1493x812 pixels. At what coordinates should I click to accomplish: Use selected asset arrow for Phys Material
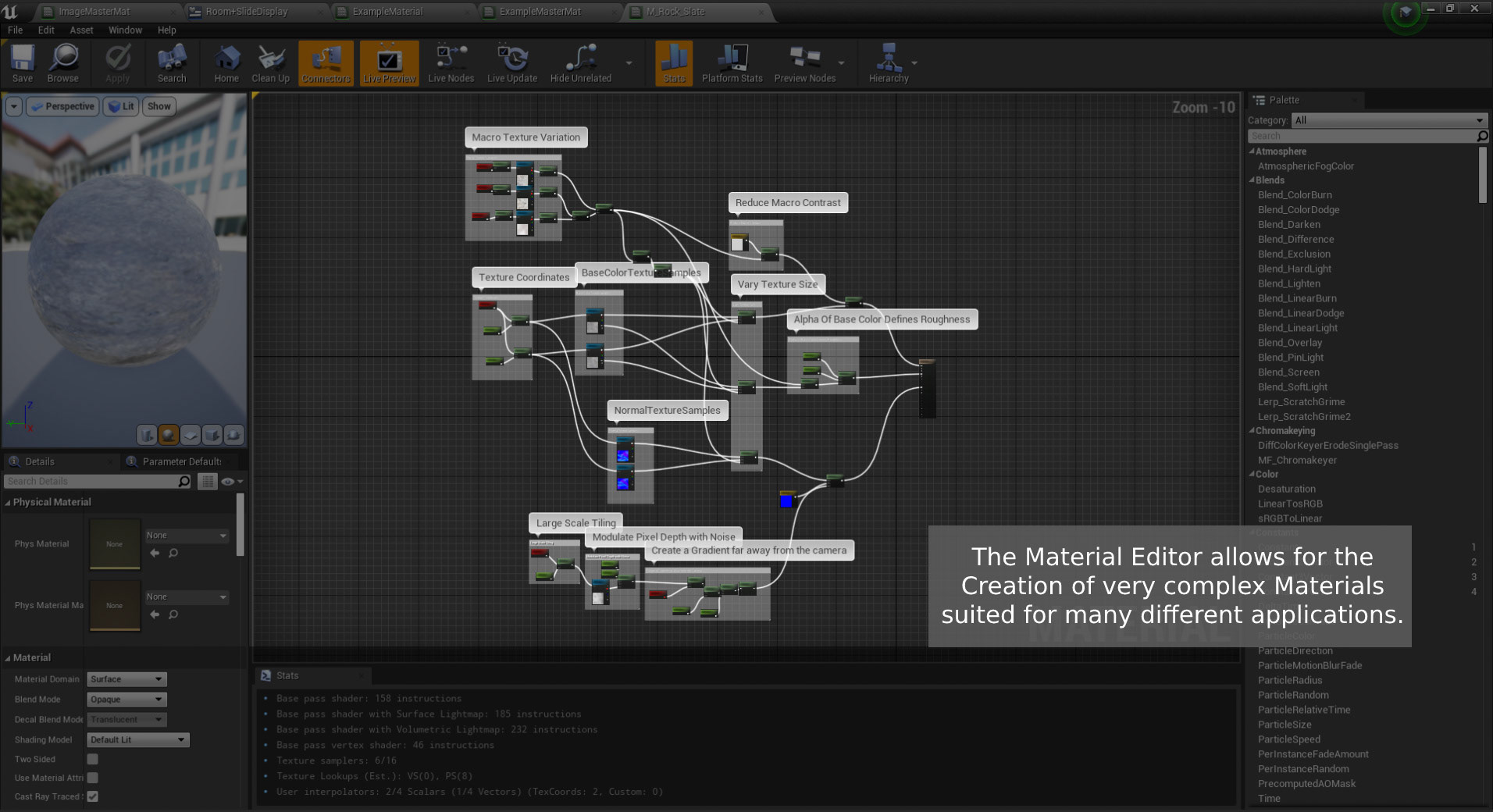click(x=155, y=553)
